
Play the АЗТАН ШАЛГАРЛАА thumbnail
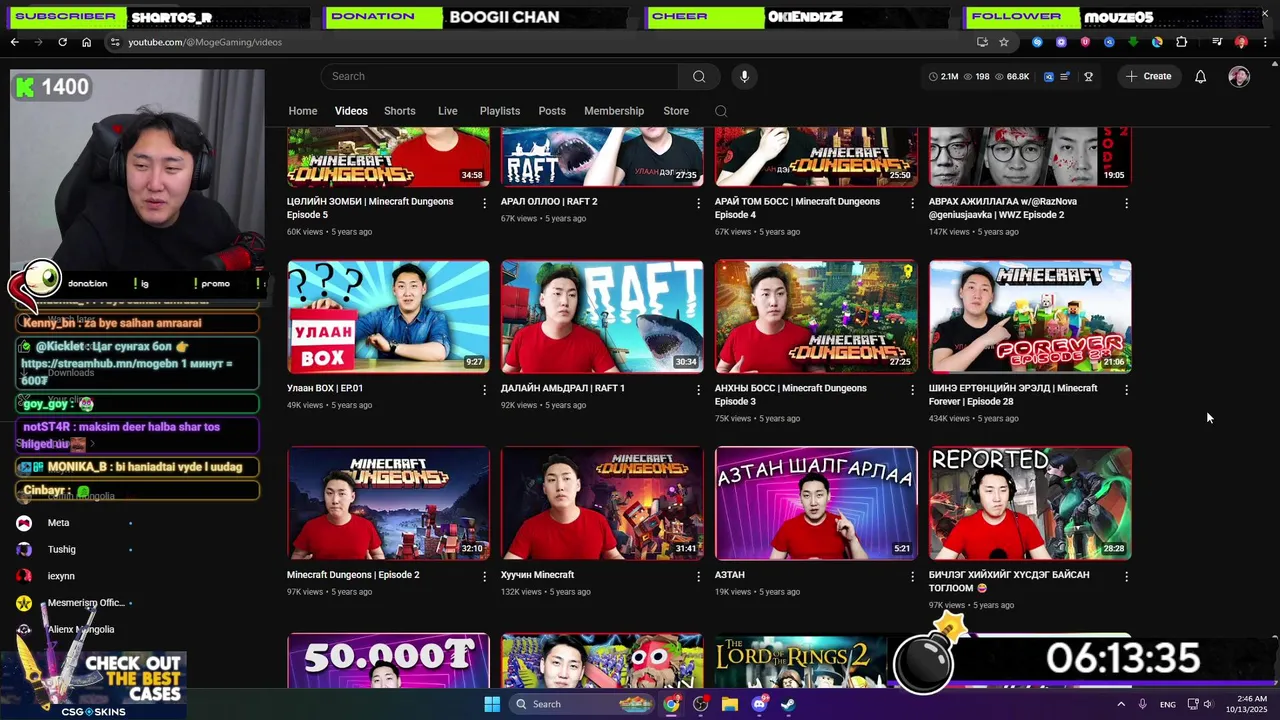[x=816, y=503]
